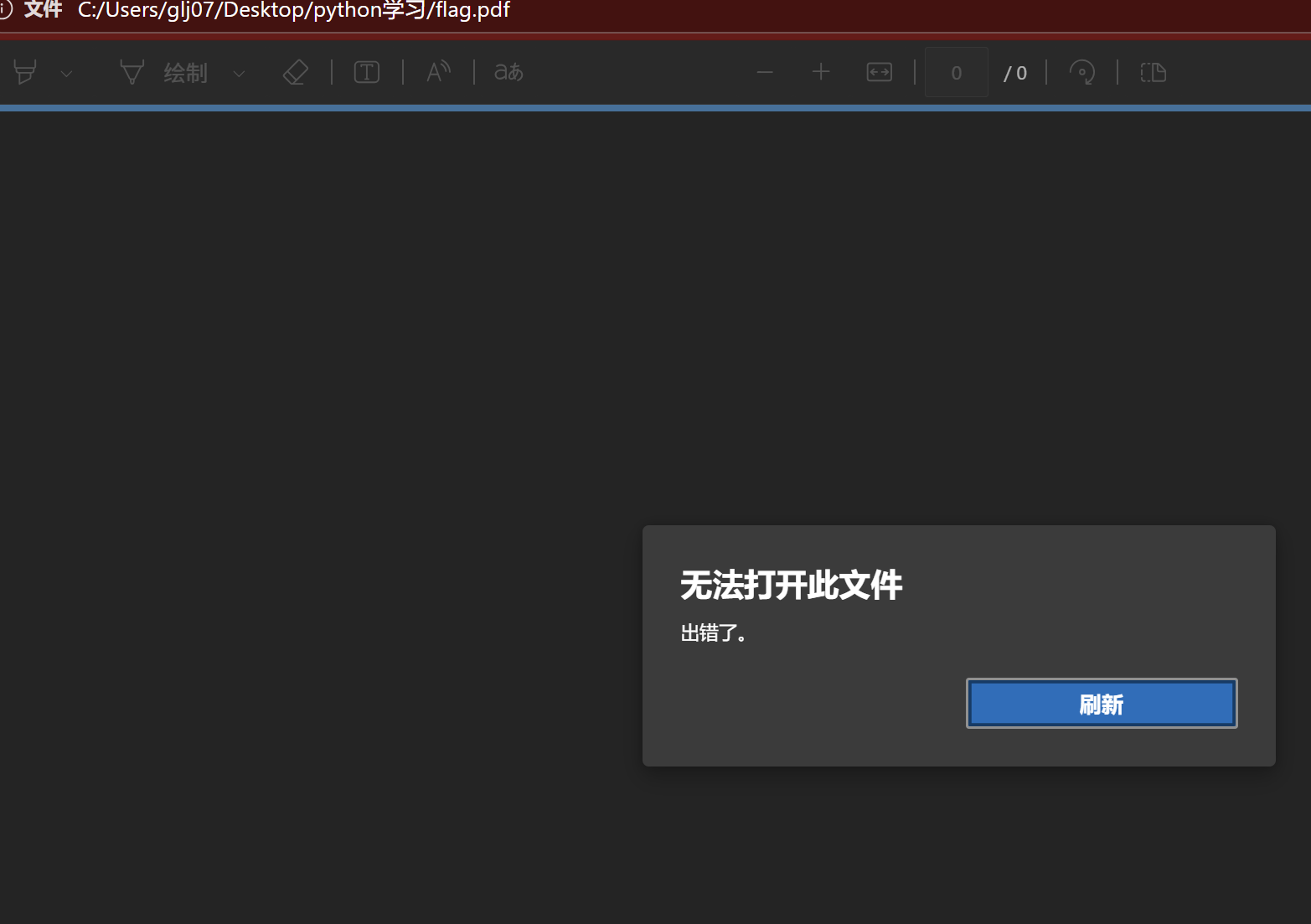Click the zoom out minus button
This screenshot has width=1311, height=924.
click(764, 73)
